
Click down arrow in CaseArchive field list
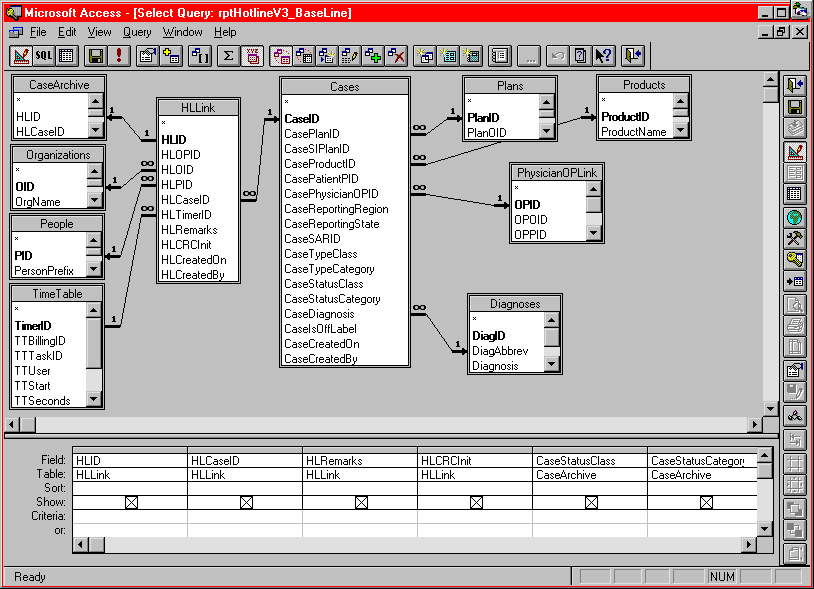coord(96,130)
